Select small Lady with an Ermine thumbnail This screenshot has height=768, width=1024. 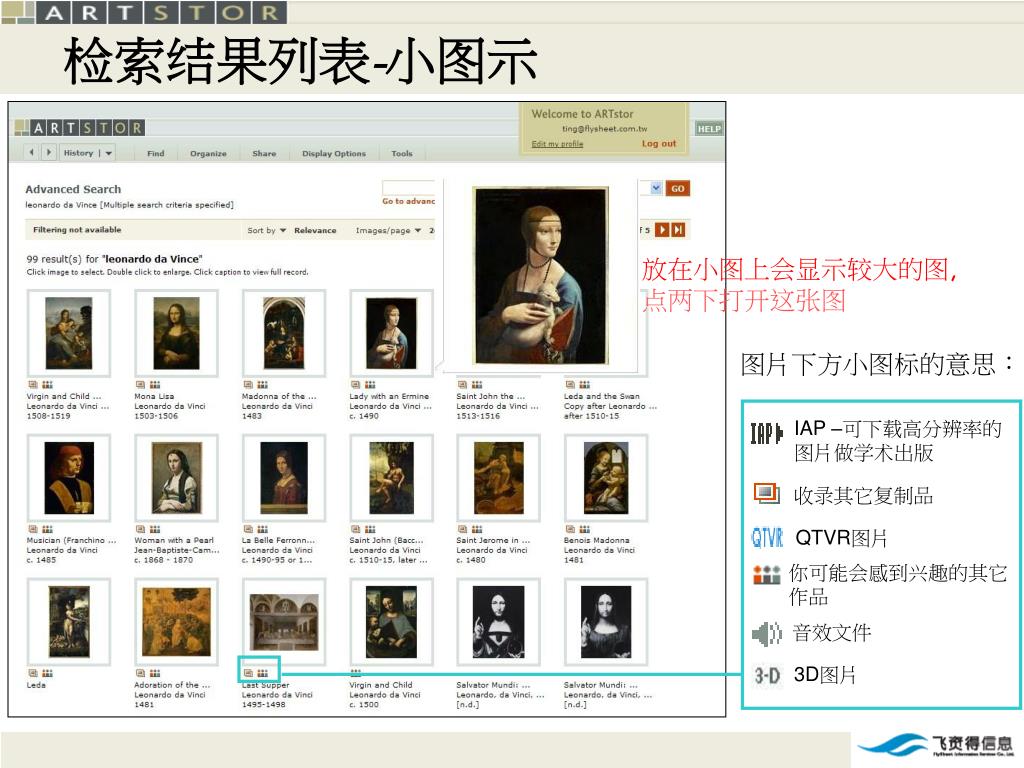(391, 333)
